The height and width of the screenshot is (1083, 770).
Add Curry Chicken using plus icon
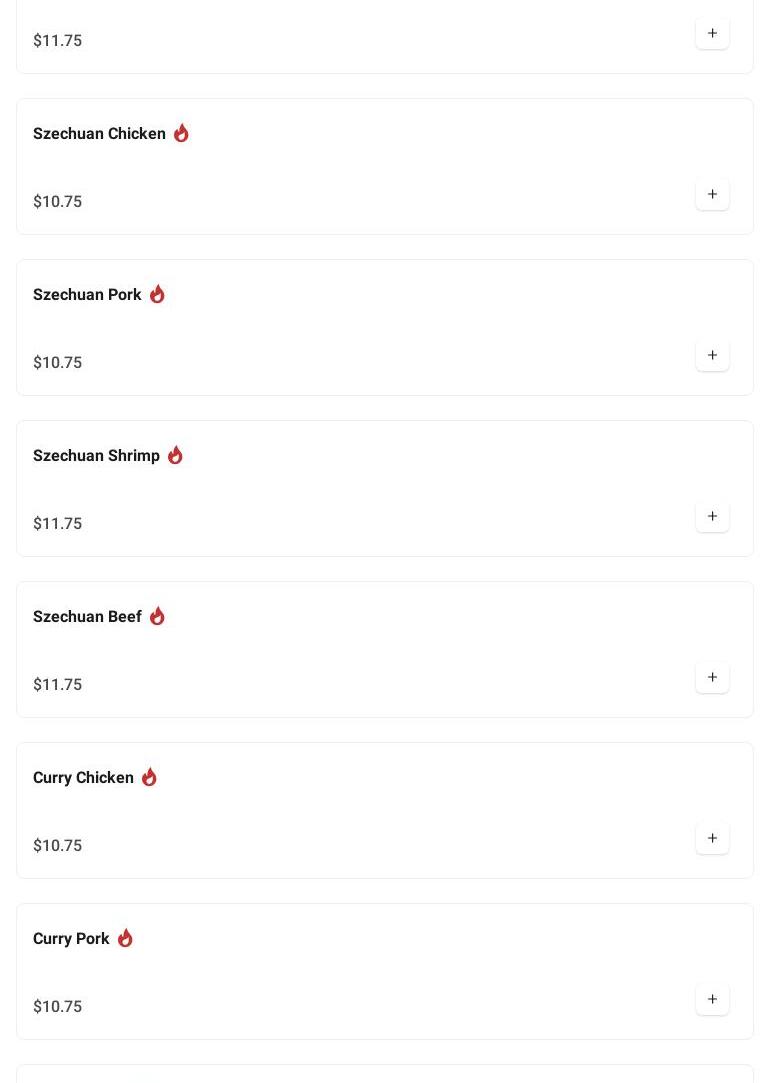coord(712,838)
